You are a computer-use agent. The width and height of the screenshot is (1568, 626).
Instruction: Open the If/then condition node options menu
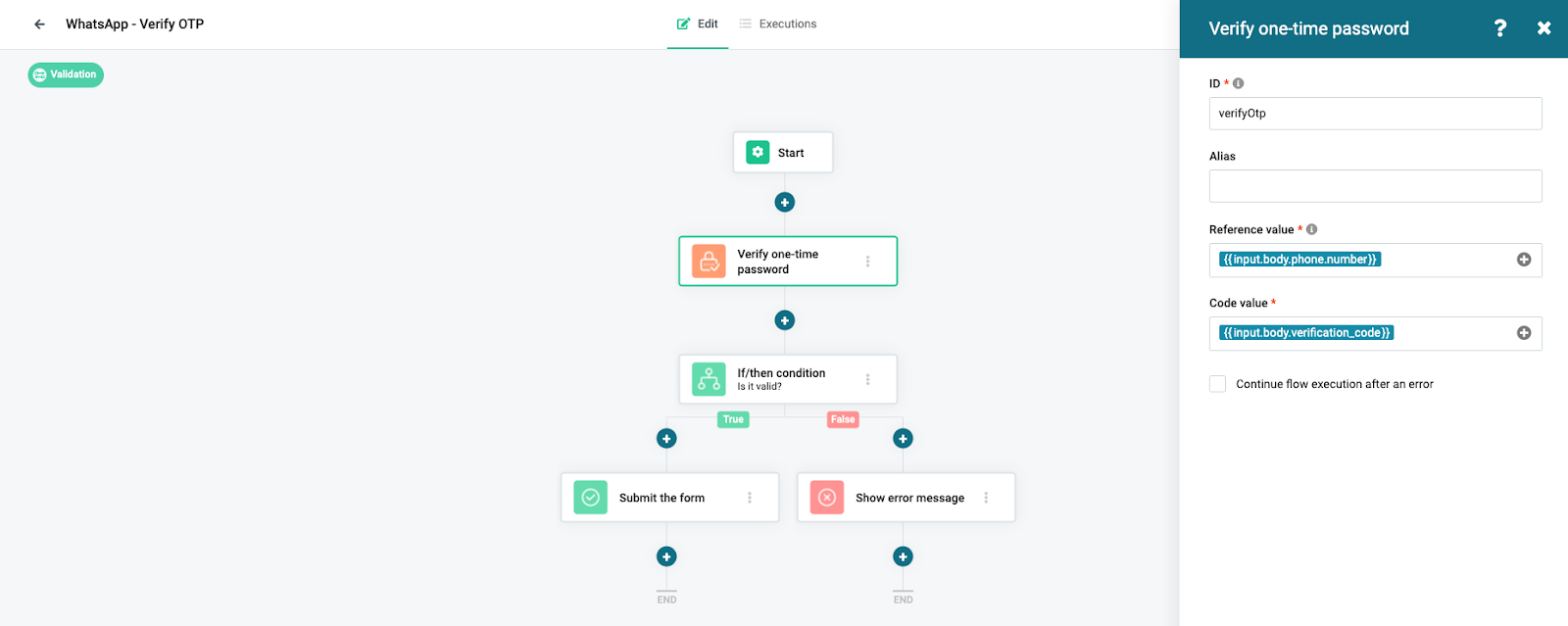tap(867, 379)
